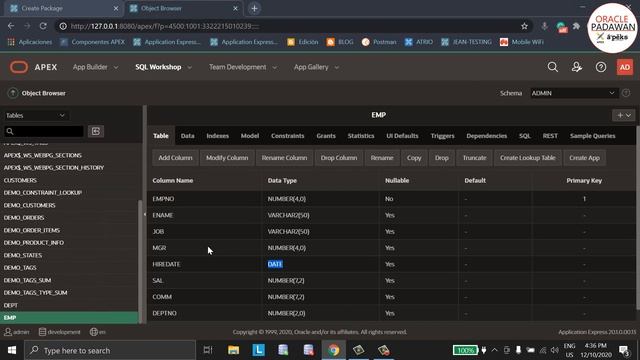640x360 pixels.
Task: Open the notifications center icon
Action: [x=624, y=350]
